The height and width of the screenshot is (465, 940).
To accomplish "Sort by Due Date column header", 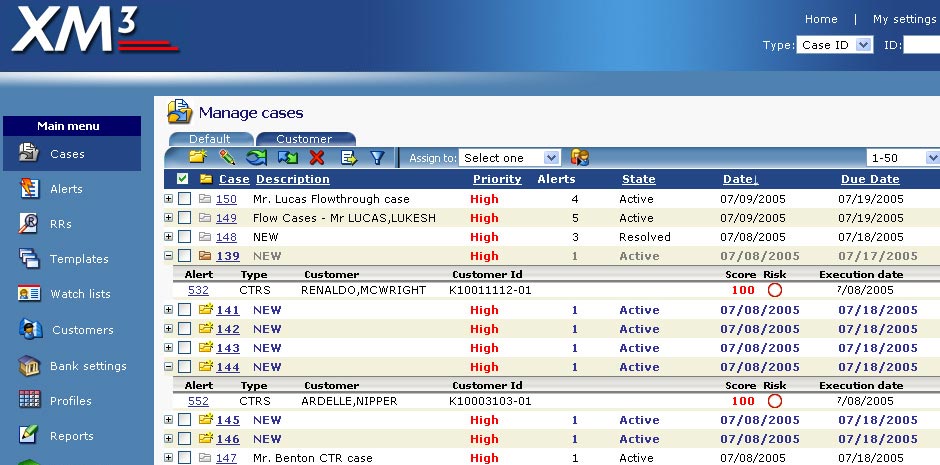I will tap(870, 179).
